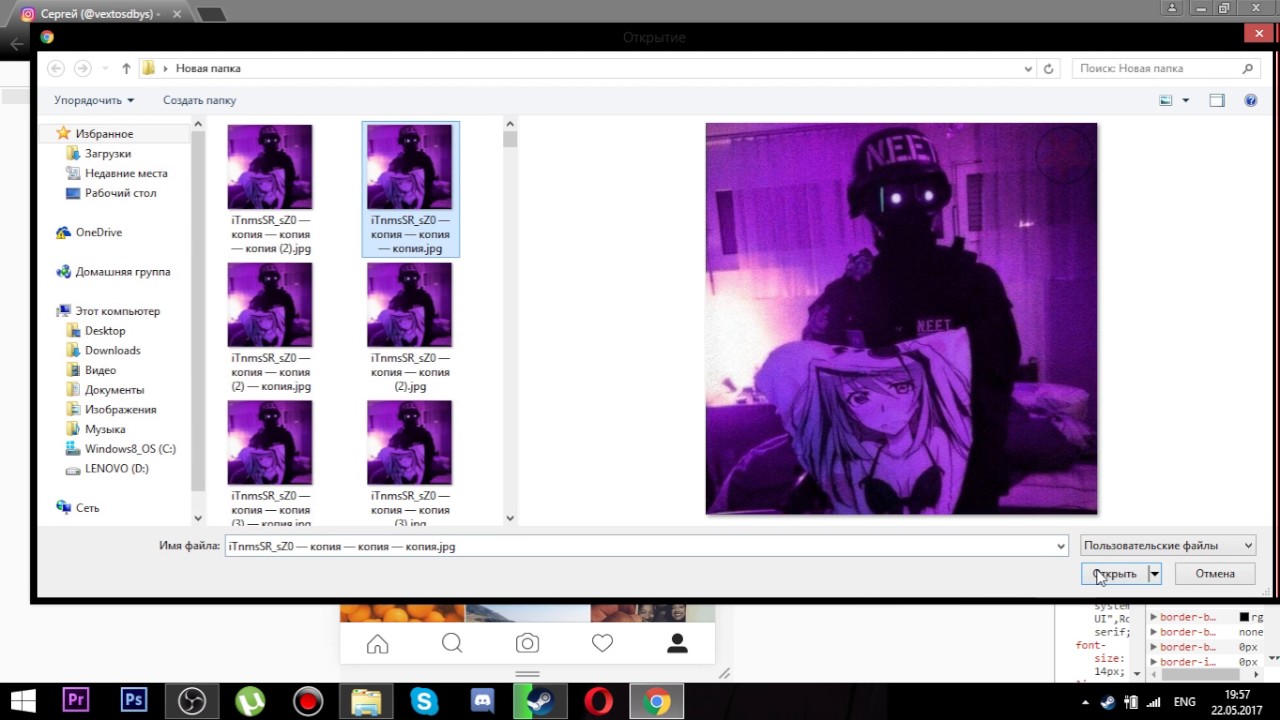Click the Отмена button
This screenshot has height=720, width=1280.
coord(1215,574)
